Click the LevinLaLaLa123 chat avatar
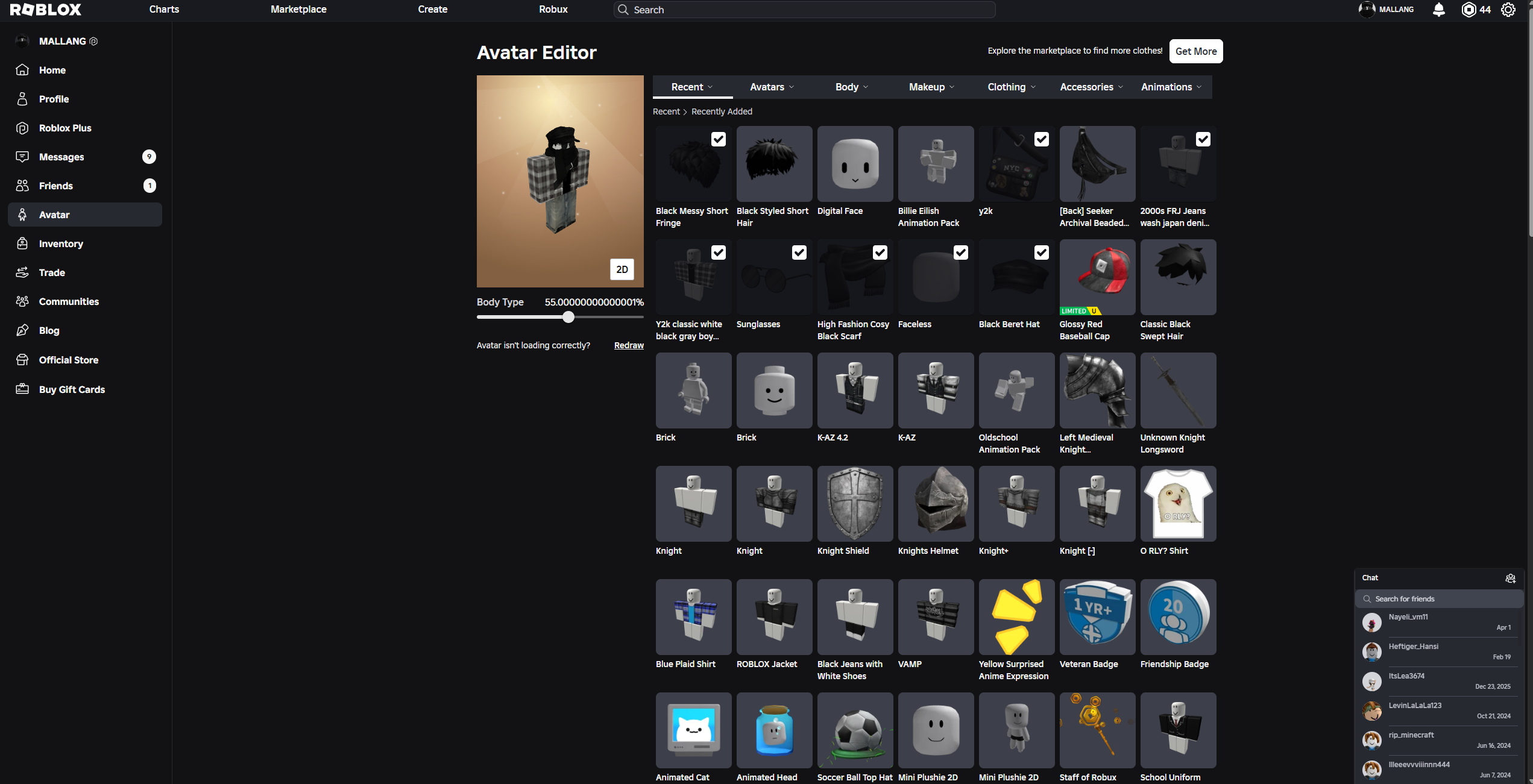 point(1372,711)
